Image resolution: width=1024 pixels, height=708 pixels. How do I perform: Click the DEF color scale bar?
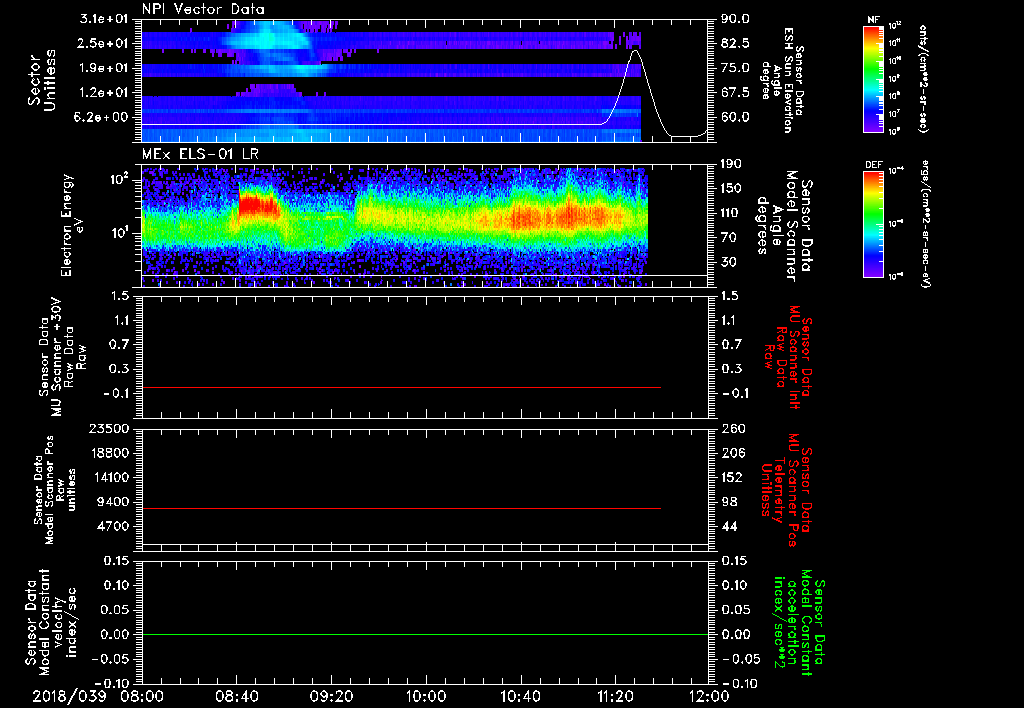tap(874, 224)
